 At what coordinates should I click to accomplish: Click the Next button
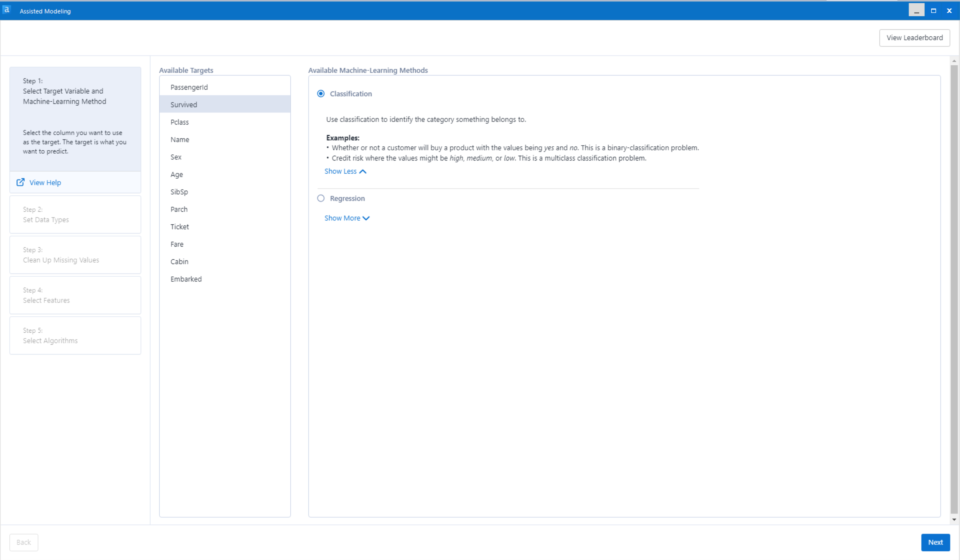(x=935, y=542)
